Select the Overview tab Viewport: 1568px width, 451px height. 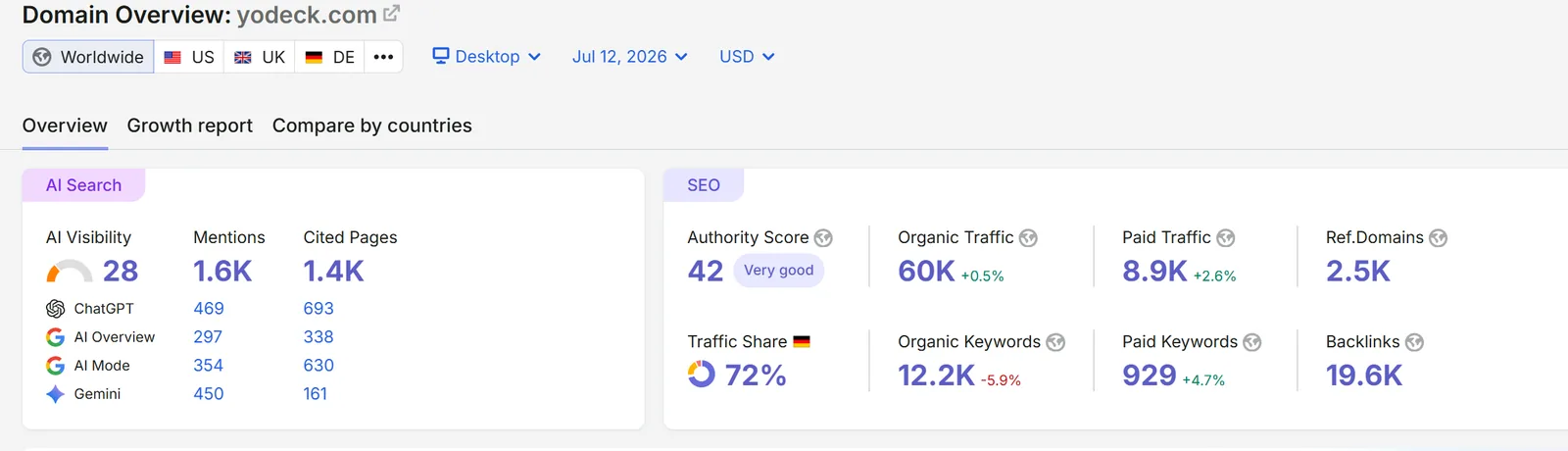coord(65,125)
